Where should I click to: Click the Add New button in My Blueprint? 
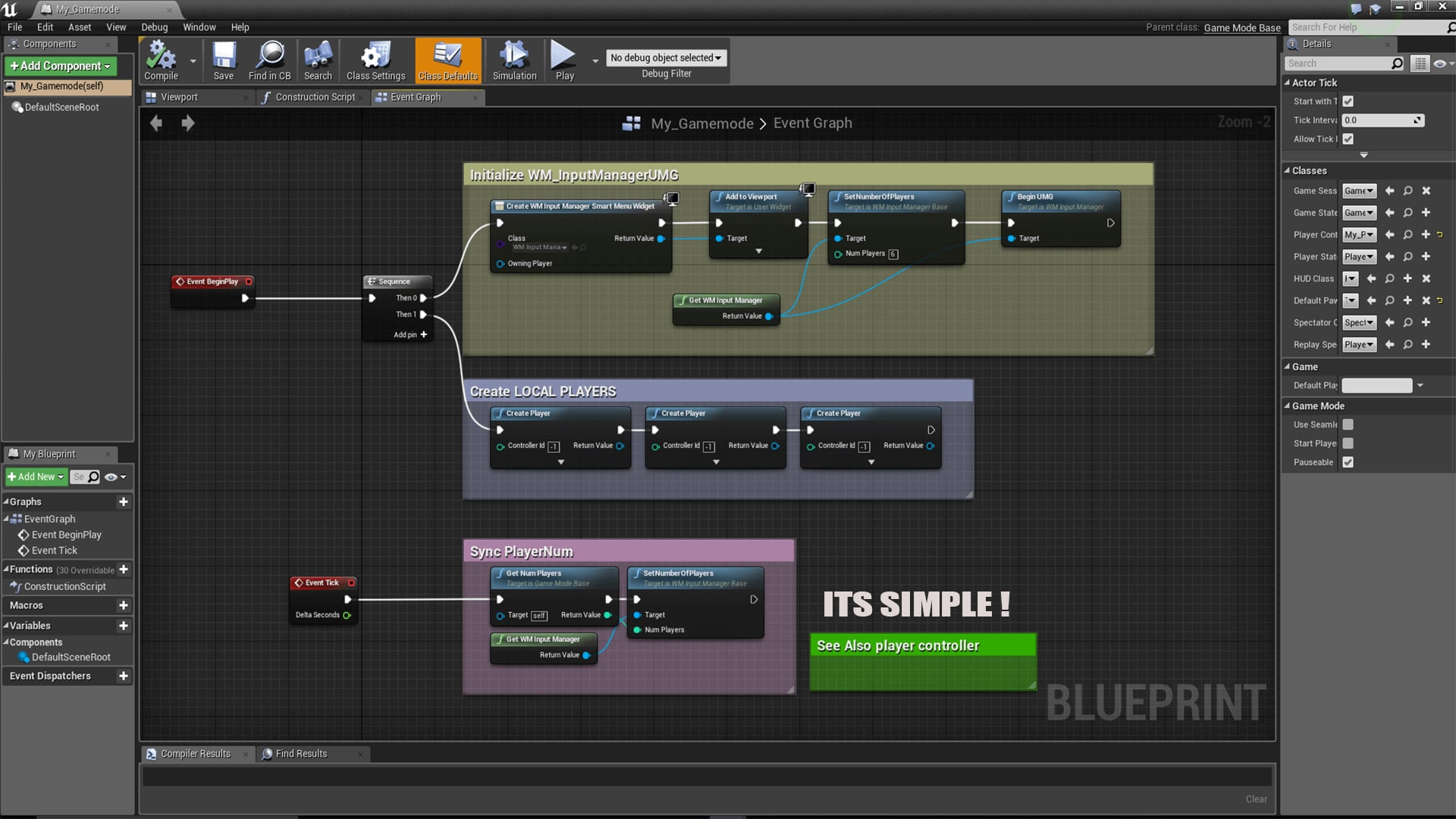click(x=36, y=477)
